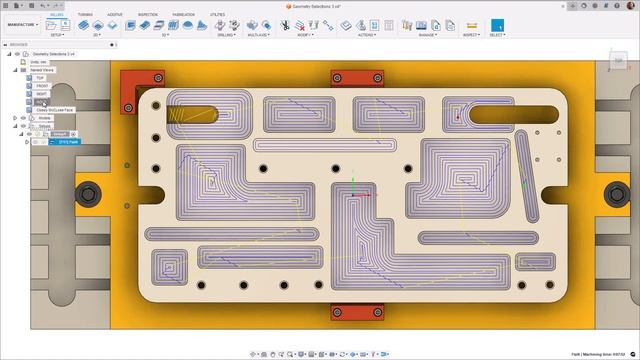Image resolution: width=640 pixels, height=360 pixels.
Task: Open the DRILLING dropdown menu
Action: pos(227,35)
